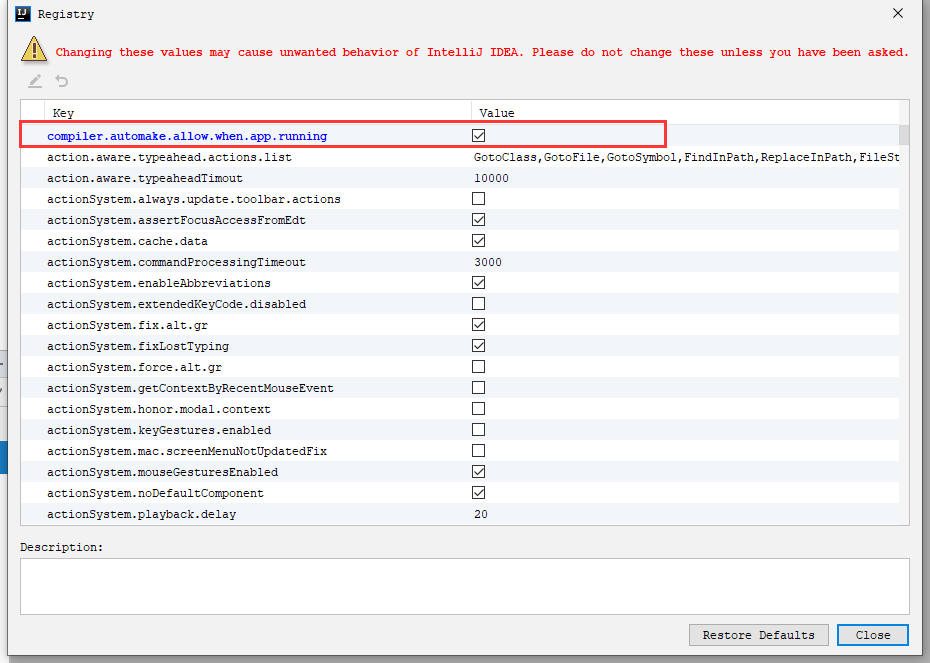The width and height of the screenshot is (930, 663).
Task: Click the Restore Defaults button
Action: (759, 635)
